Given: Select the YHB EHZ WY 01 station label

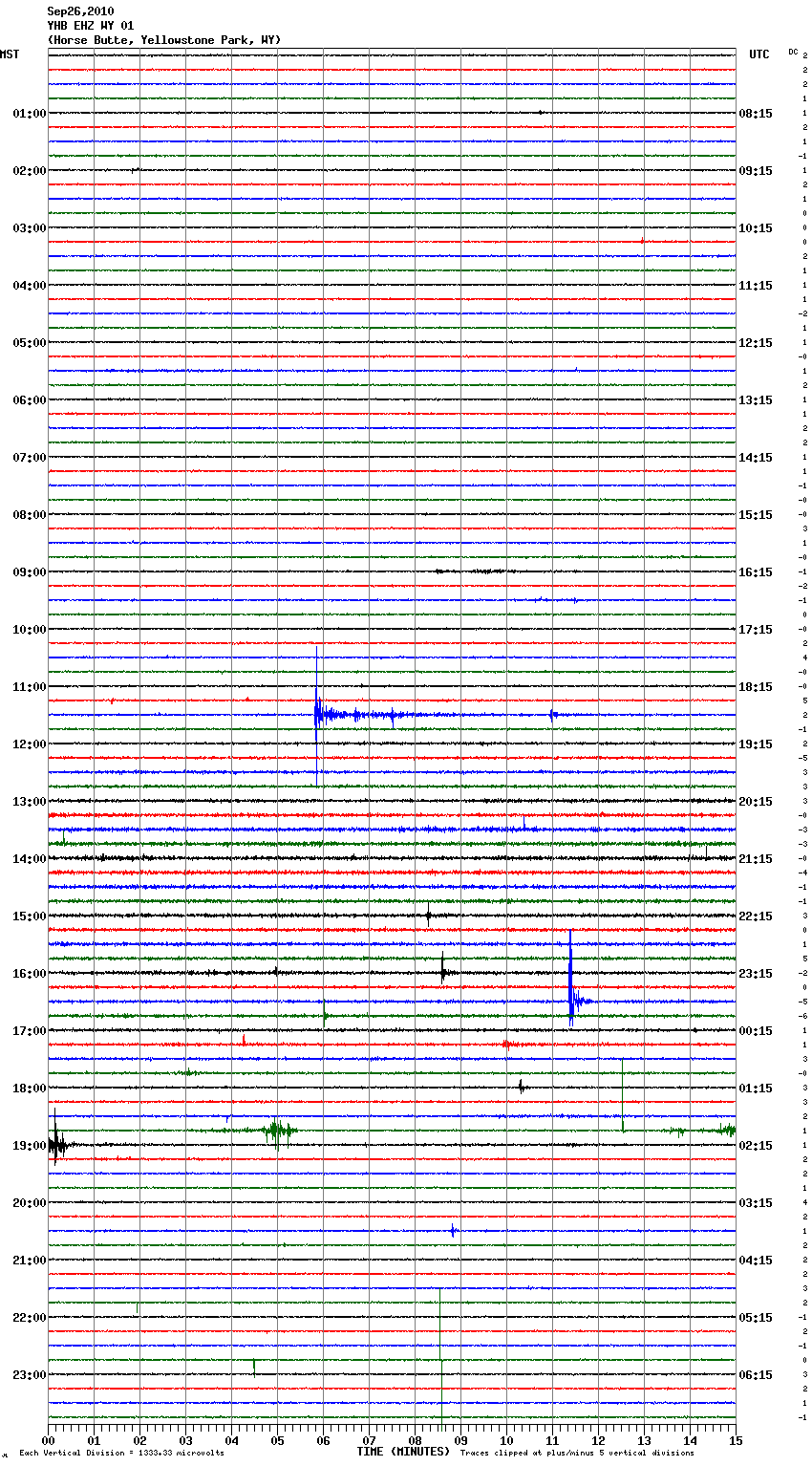Looking at the screenshot, I should point(91,26).
